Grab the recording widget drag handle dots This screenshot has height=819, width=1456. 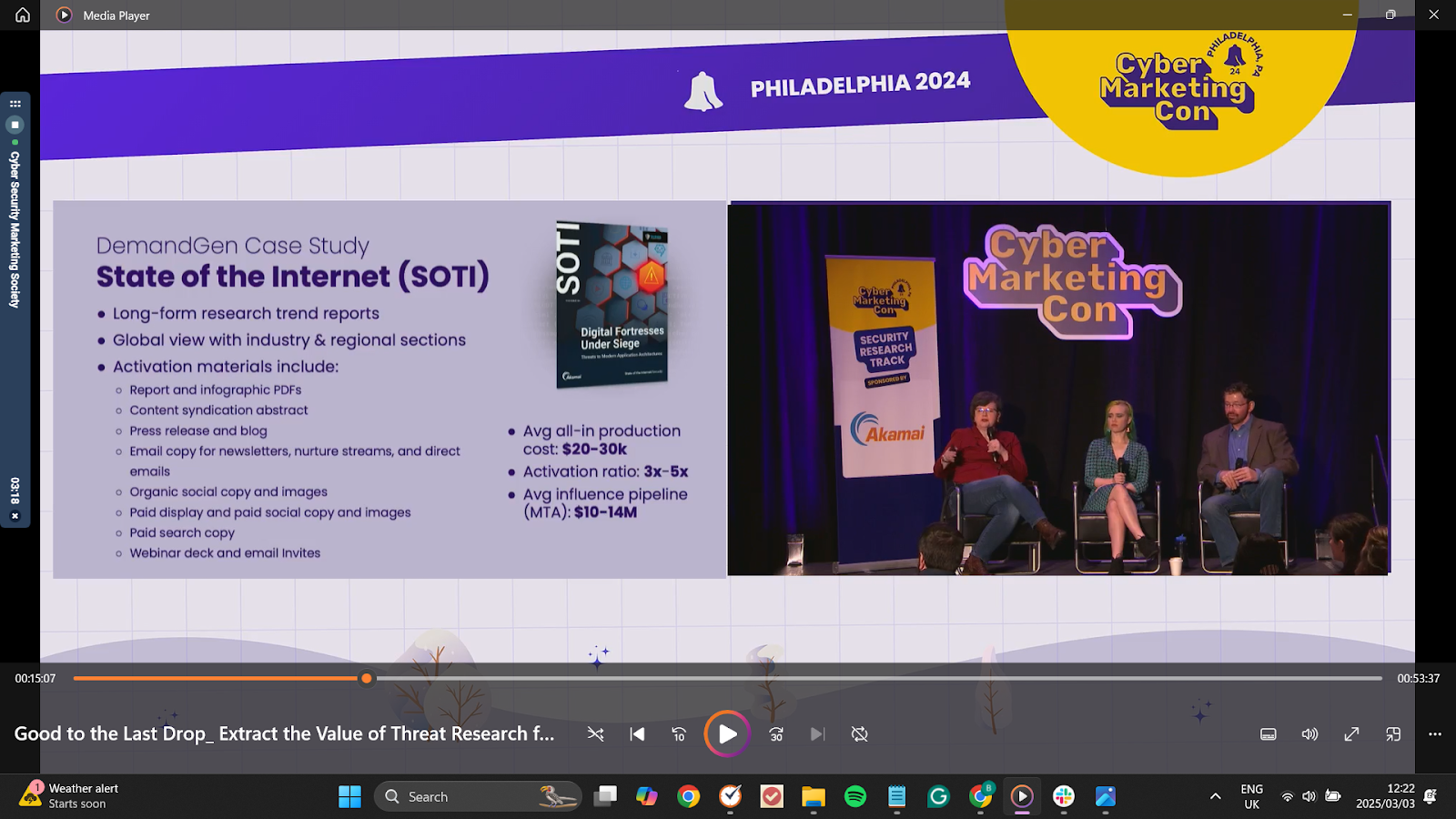tap(15, 104)
